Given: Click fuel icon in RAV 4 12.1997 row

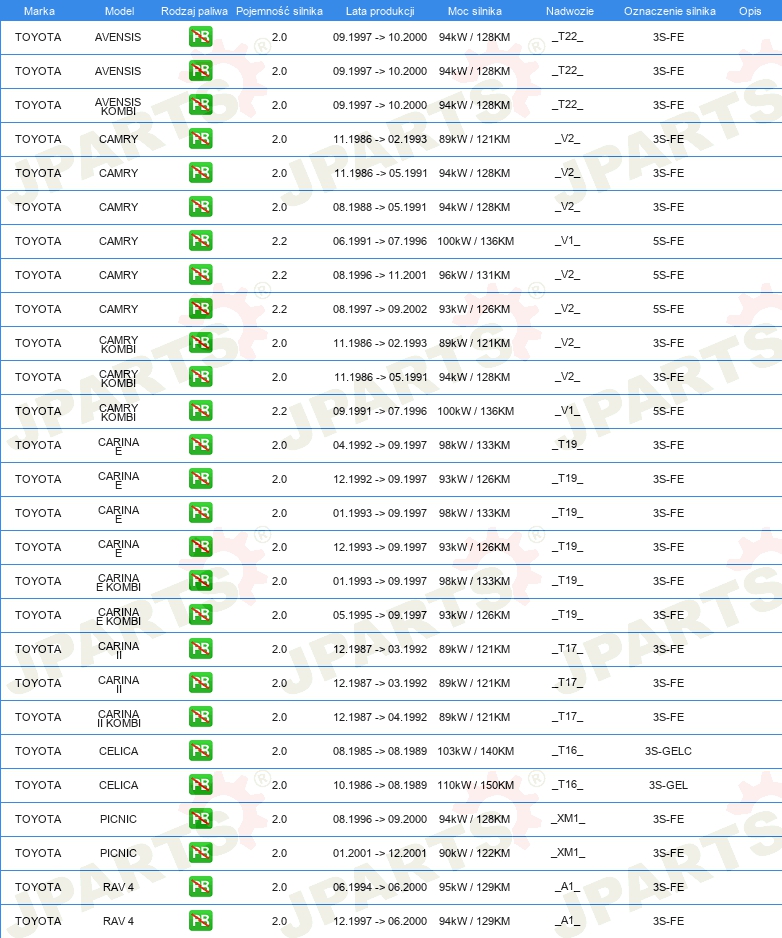Looking at the screenshot, I should (x=200, y=921).
